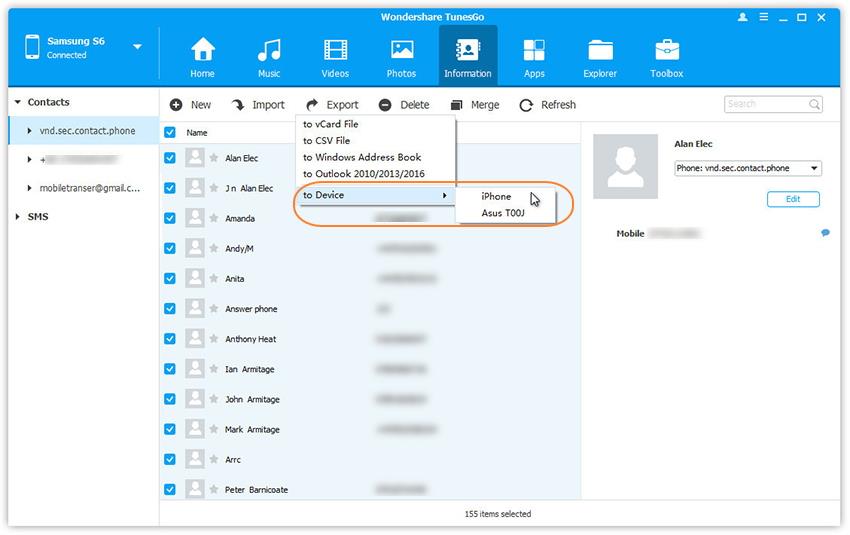Choose iPhone from the device submenu
Image resolution: width=850 pixels, height=535 pixels.
point(496,197)
